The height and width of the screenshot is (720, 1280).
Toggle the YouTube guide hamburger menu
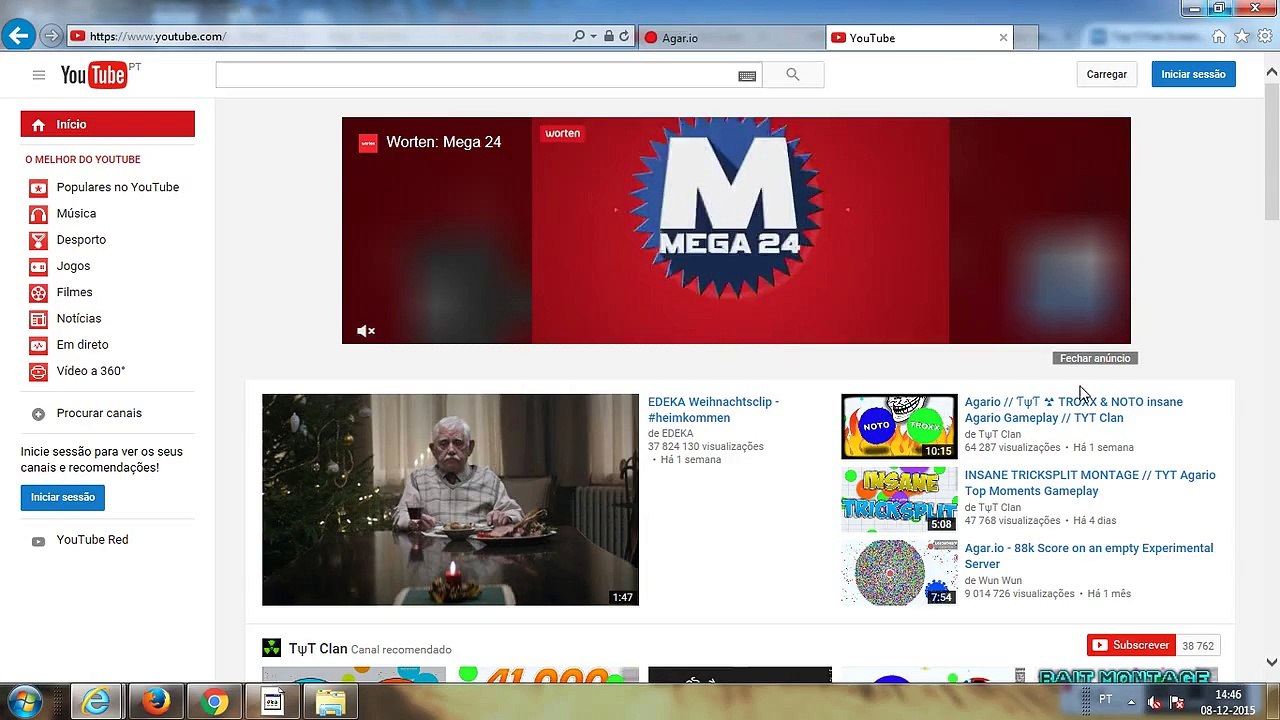(38, 75)
